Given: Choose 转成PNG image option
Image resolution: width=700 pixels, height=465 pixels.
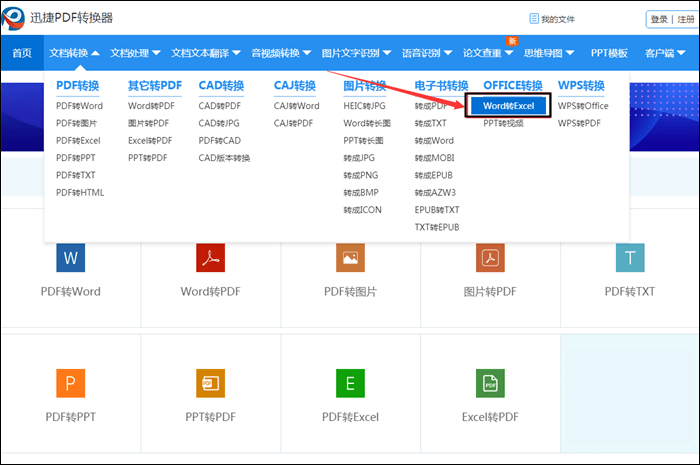Looking at the screenshot, I should tap(361, 175).
